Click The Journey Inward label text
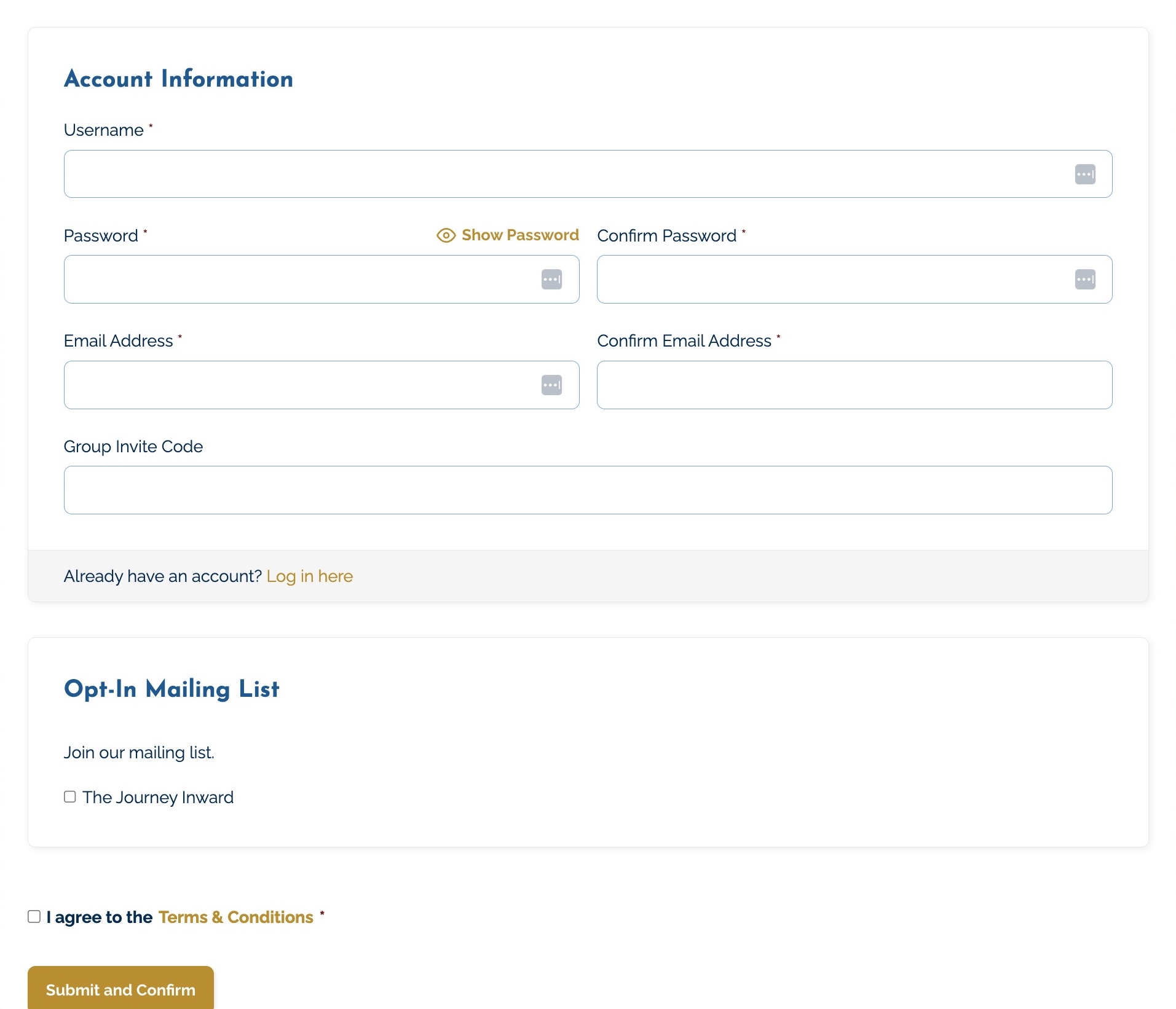 (x=158, y=797)
